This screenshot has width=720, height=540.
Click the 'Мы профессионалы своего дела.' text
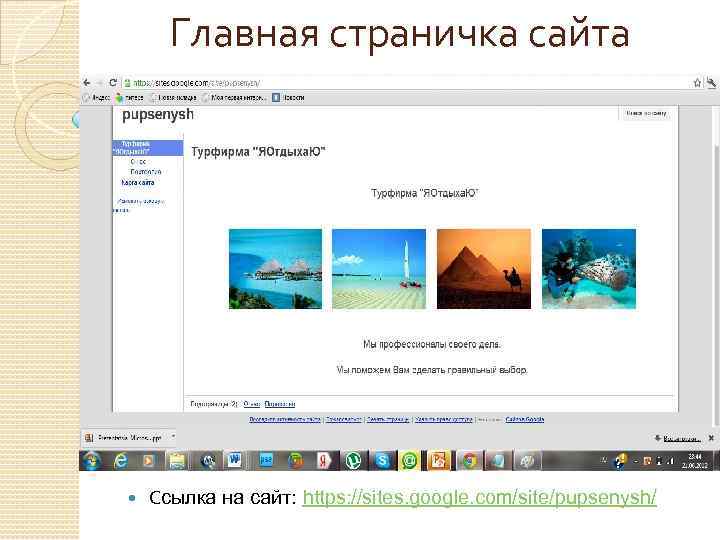pos(432,344)
